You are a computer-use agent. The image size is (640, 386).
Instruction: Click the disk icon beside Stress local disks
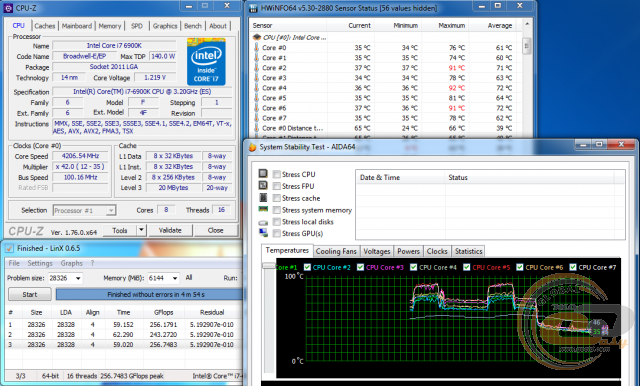pyautogui.click(x=263, y=222)
